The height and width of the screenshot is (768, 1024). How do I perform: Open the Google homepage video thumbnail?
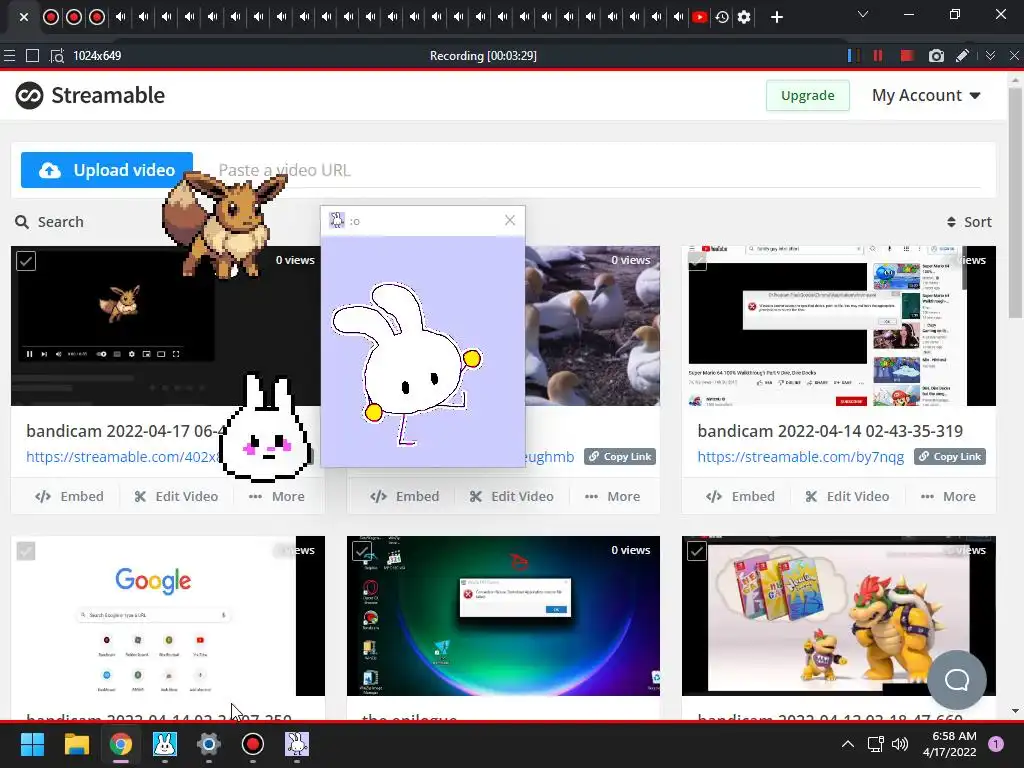pyautogui.click(x=168, y=615)
